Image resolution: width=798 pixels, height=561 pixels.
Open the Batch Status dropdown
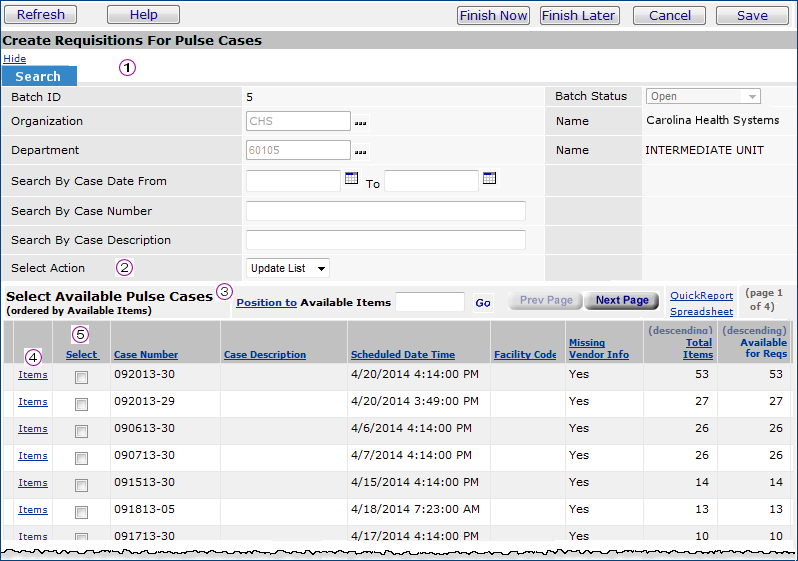(703, 97)
